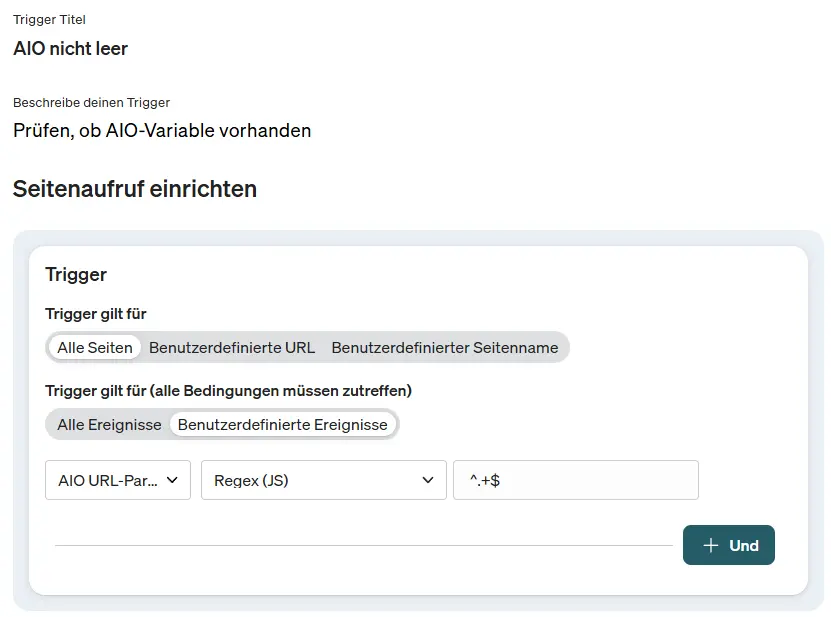Click the regex pattern field containing ^.+$

(575, 480)
